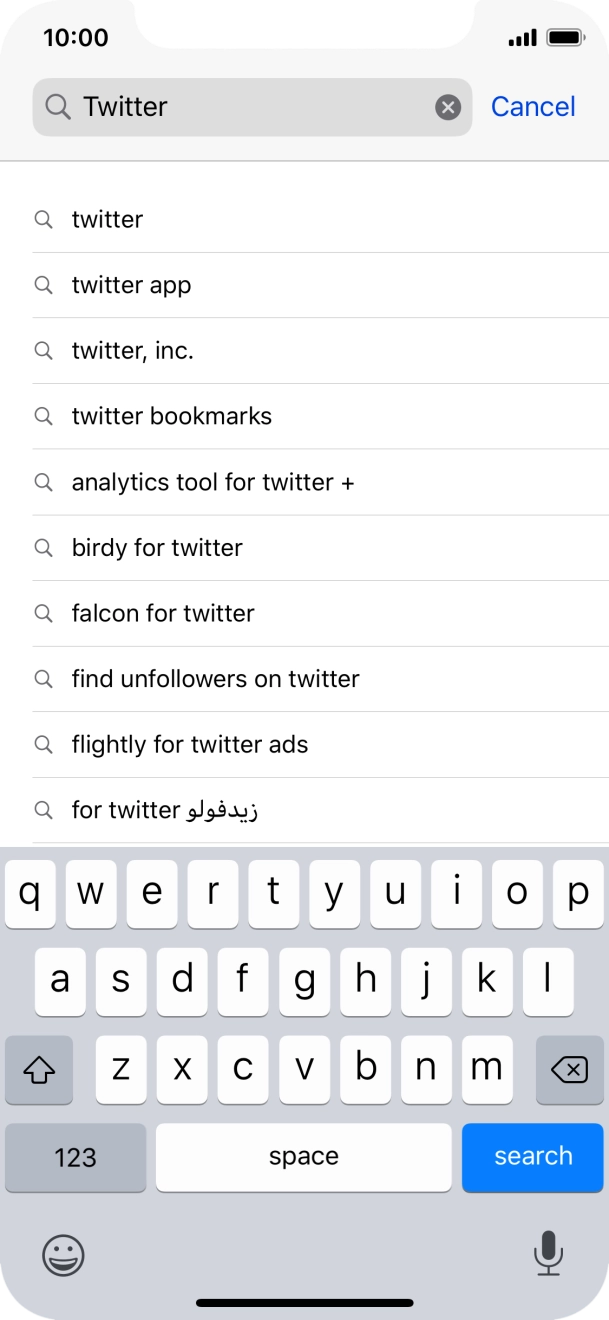The image size is (609, 1320).
Task: Open the emoji keyboard
Action: tap(62, 1256)
